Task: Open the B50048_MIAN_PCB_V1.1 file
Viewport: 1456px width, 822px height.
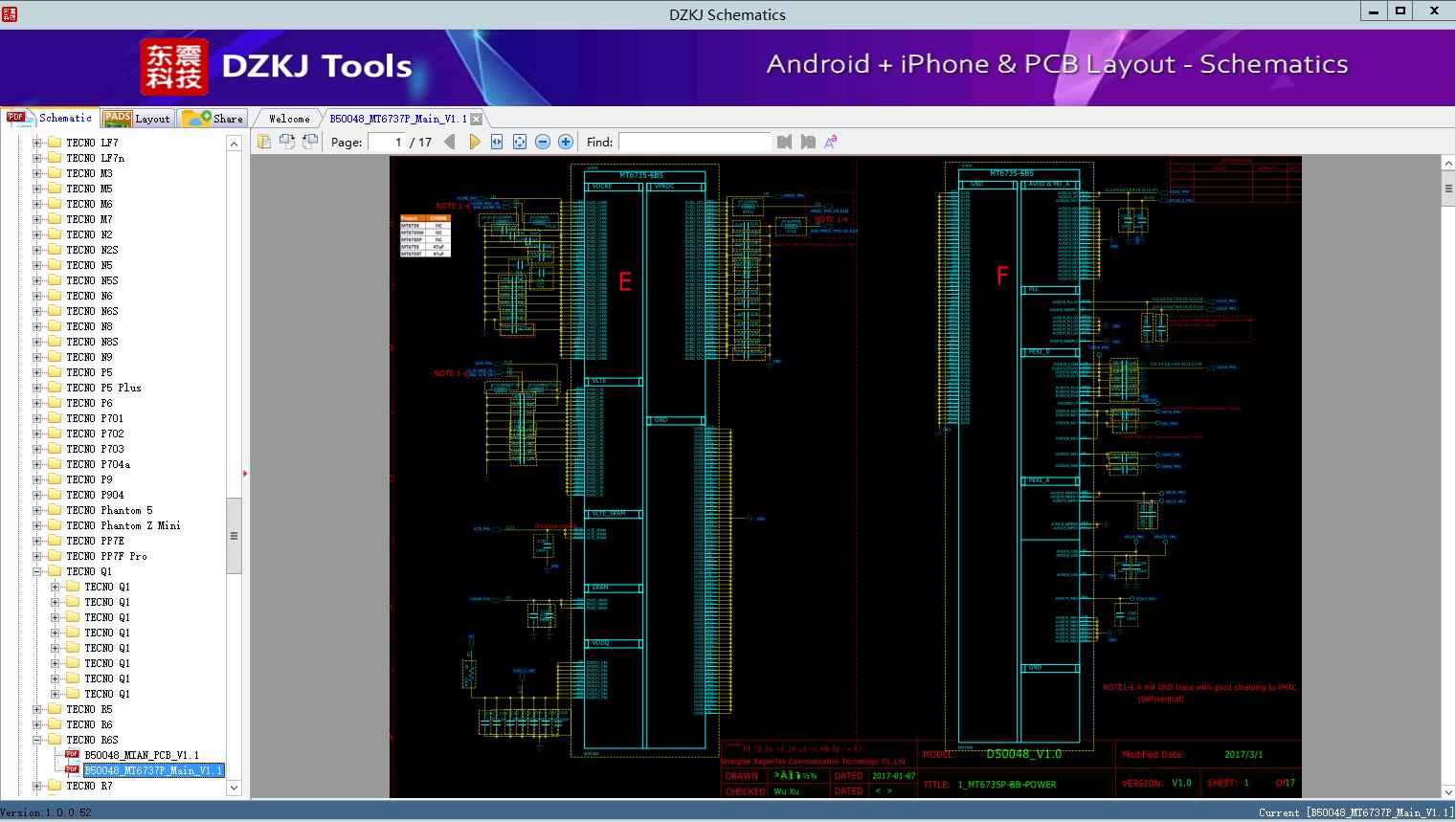Action: [141, 755]
